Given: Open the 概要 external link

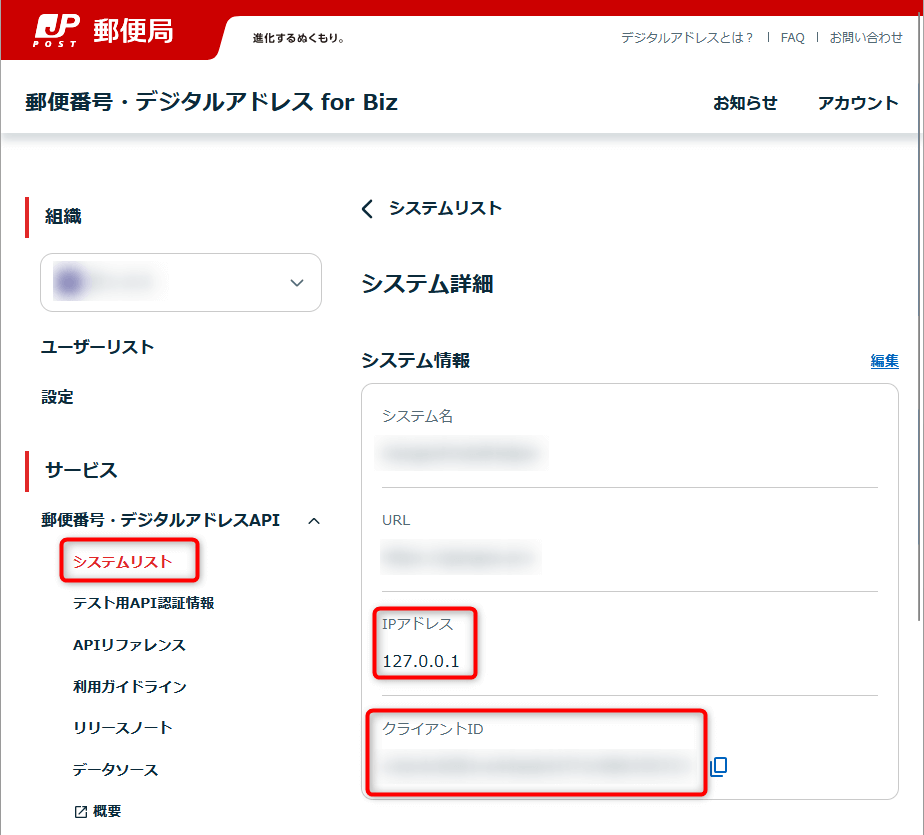Looking at the screenshot, I should (x=98, y=811).
